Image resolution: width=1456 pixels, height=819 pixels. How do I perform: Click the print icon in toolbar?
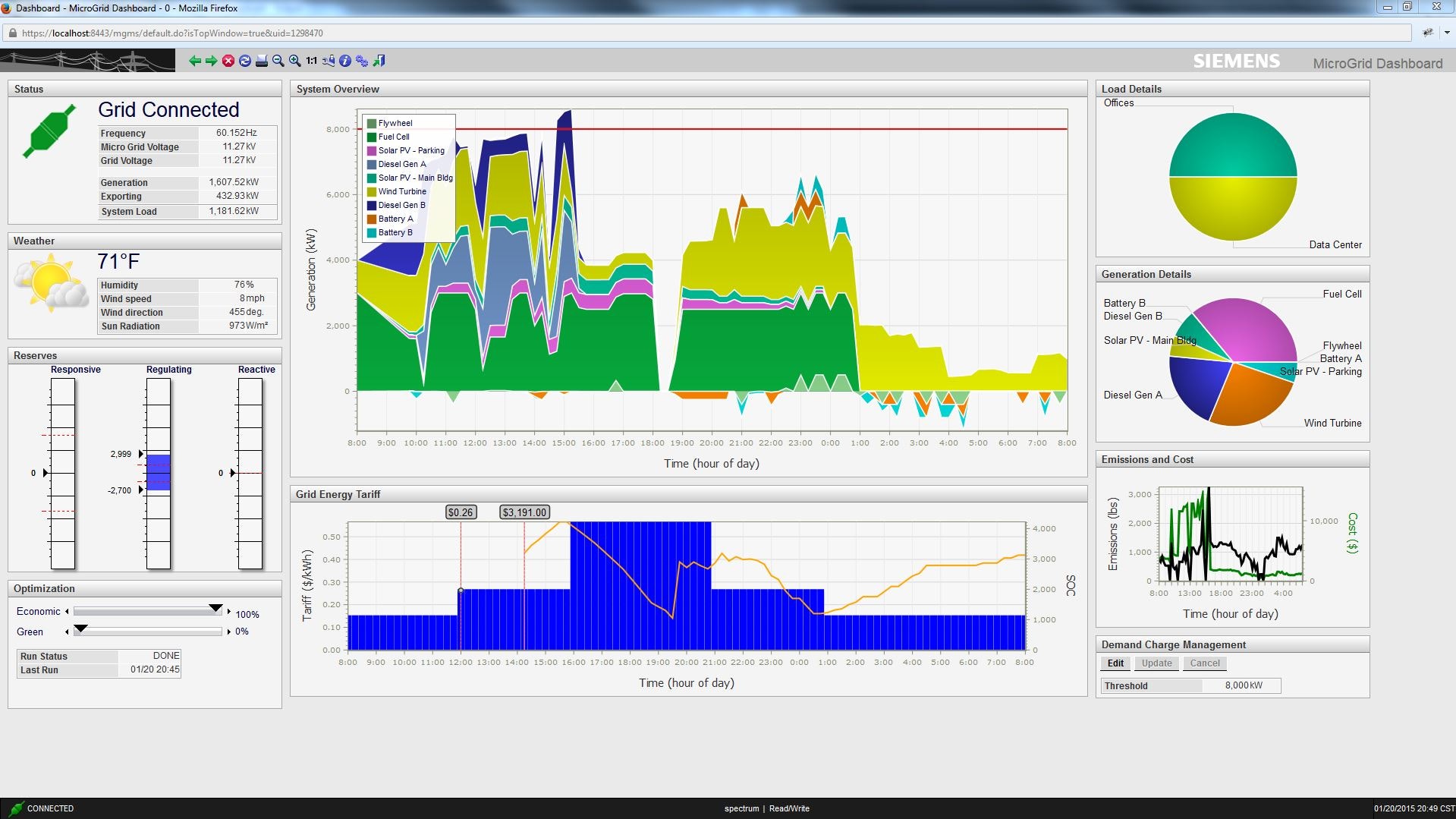(x=262, y=61)
